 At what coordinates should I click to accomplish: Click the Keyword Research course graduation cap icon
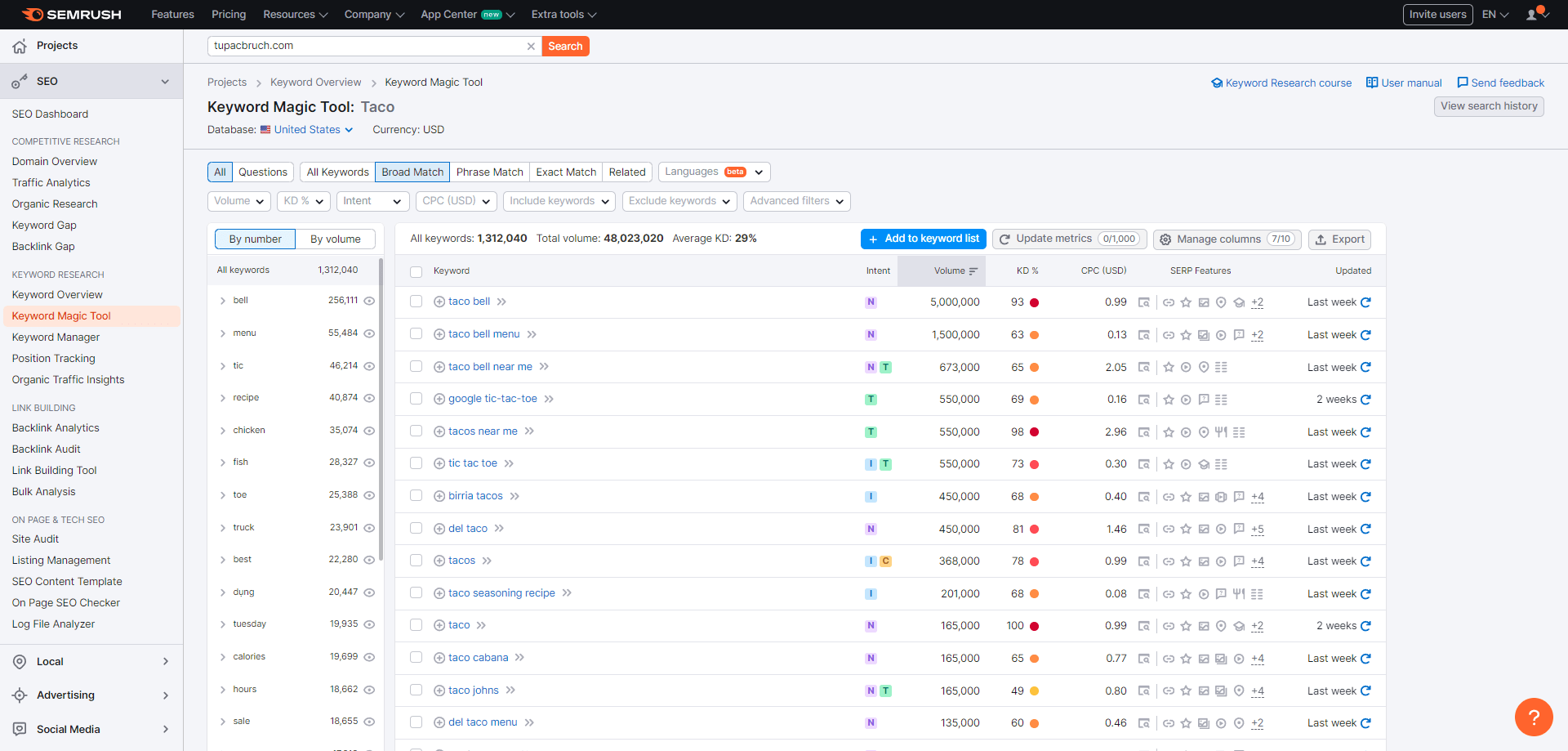[1217, 83]
